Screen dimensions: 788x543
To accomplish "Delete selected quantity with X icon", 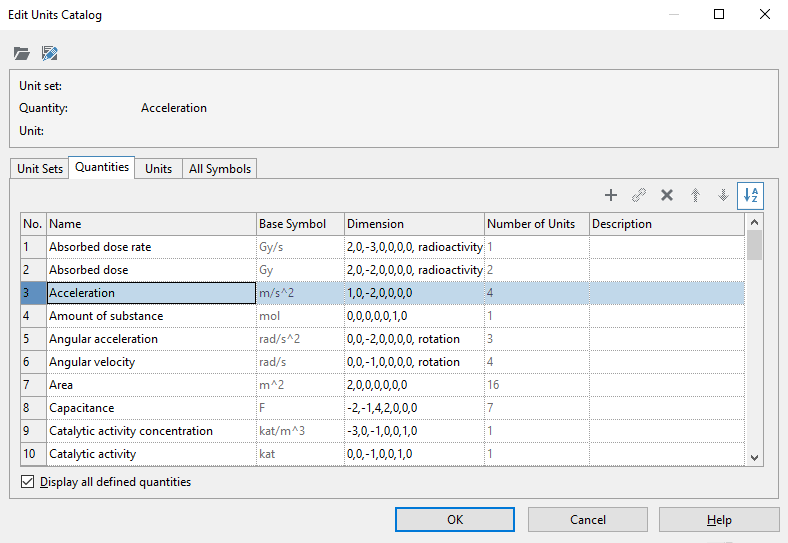I will point(667,195).
